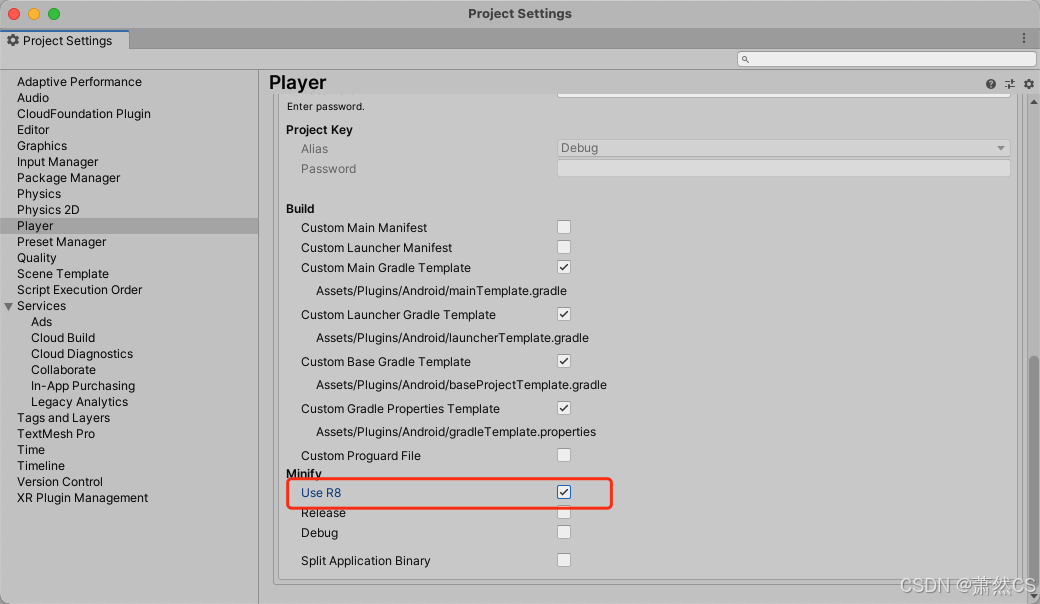Screen dimensions: 1040x604
Task: Uncheck Custom Main Gradle Template
Action: click(564, 267)
